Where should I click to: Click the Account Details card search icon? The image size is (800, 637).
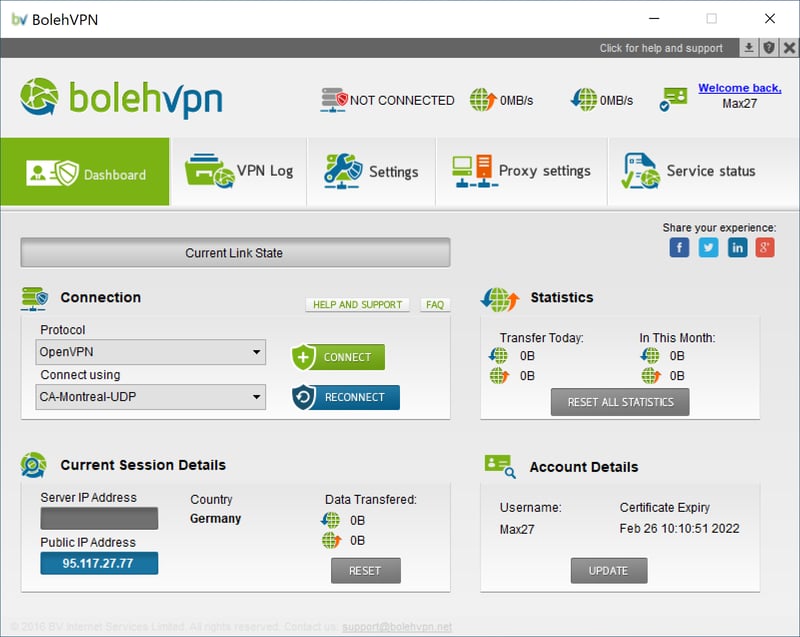(500, 467)
